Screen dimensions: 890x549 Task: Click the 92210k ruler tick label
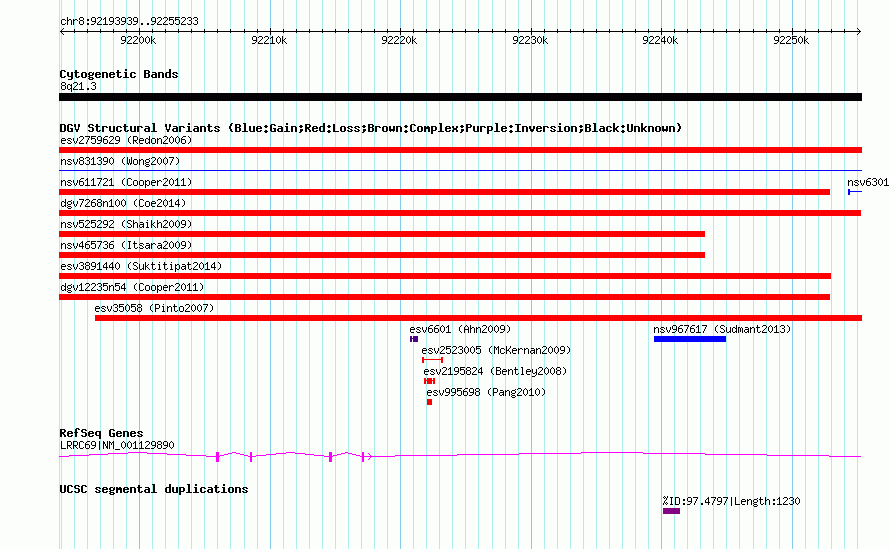(x=269, y=40)
